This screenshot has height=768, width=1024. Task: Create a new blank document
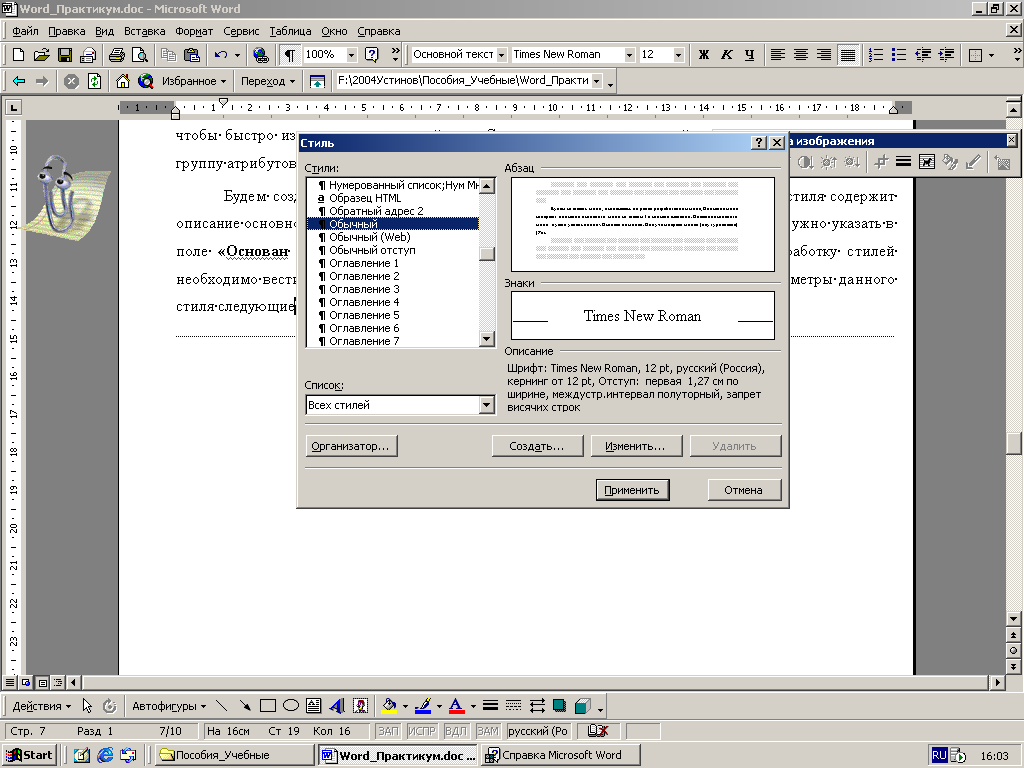[x=18, y=55]
